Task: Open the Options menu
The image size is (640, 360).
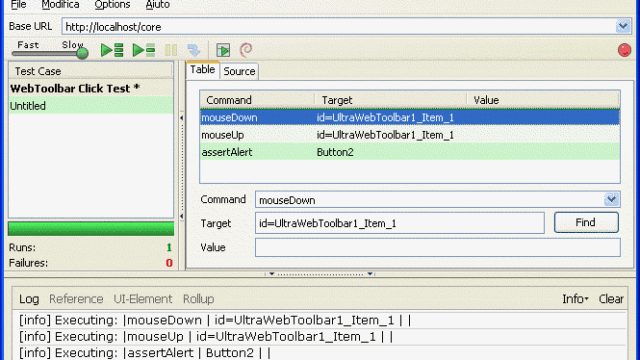Action: coord(112,5)
